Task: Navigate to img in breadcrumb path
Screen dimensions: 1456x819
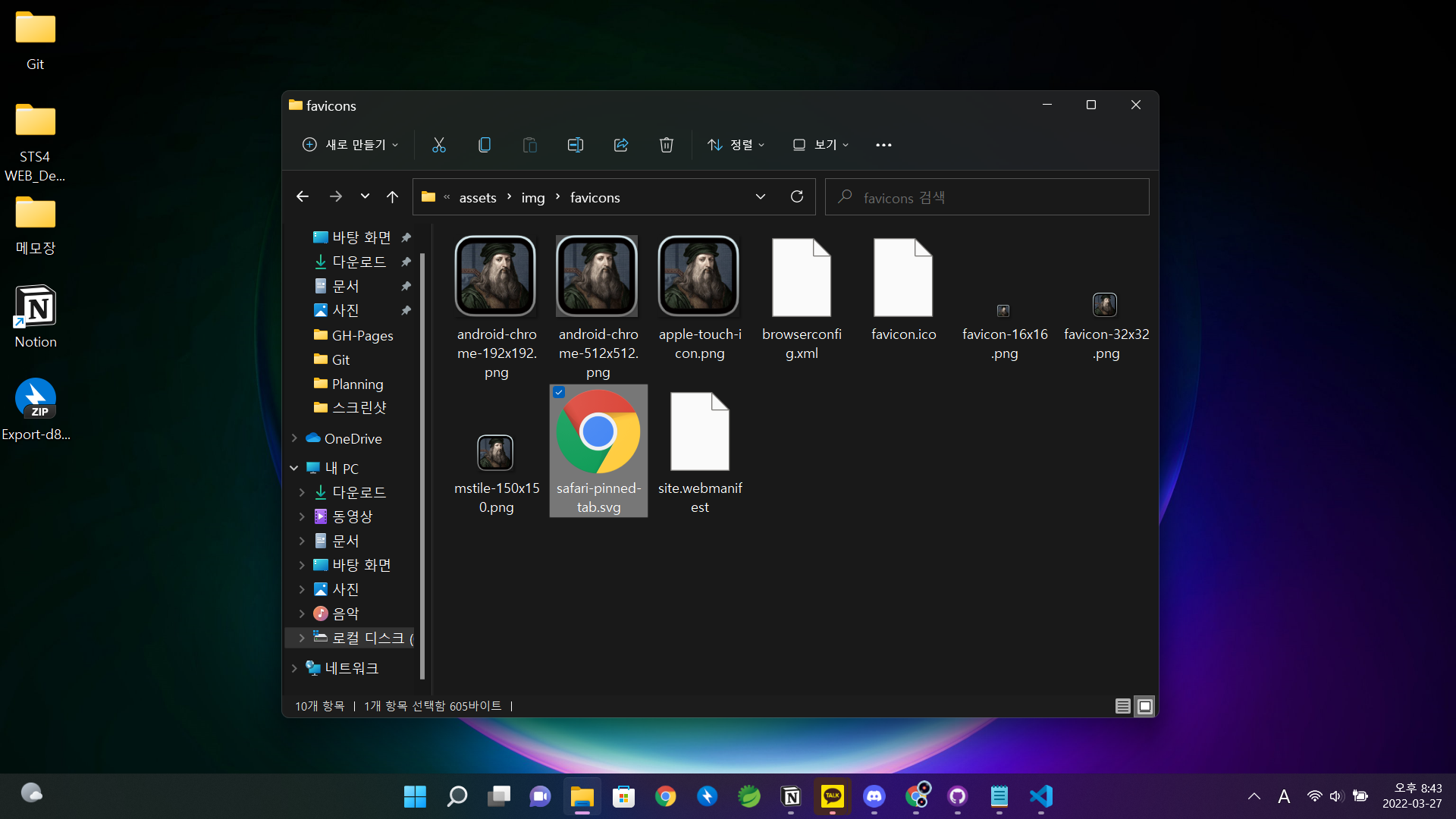Action: (x=532, y=198)
